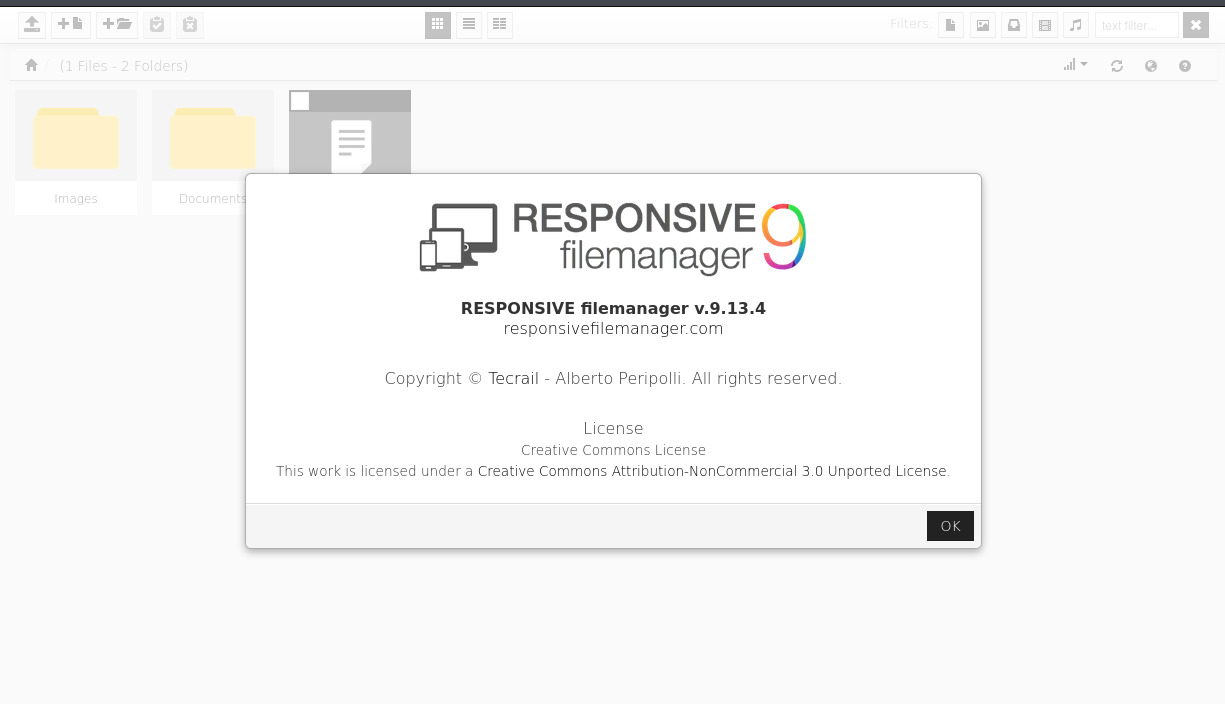Click the Responsive filemanager logo
Screen dimensions: 1225x704
point(613,239)
